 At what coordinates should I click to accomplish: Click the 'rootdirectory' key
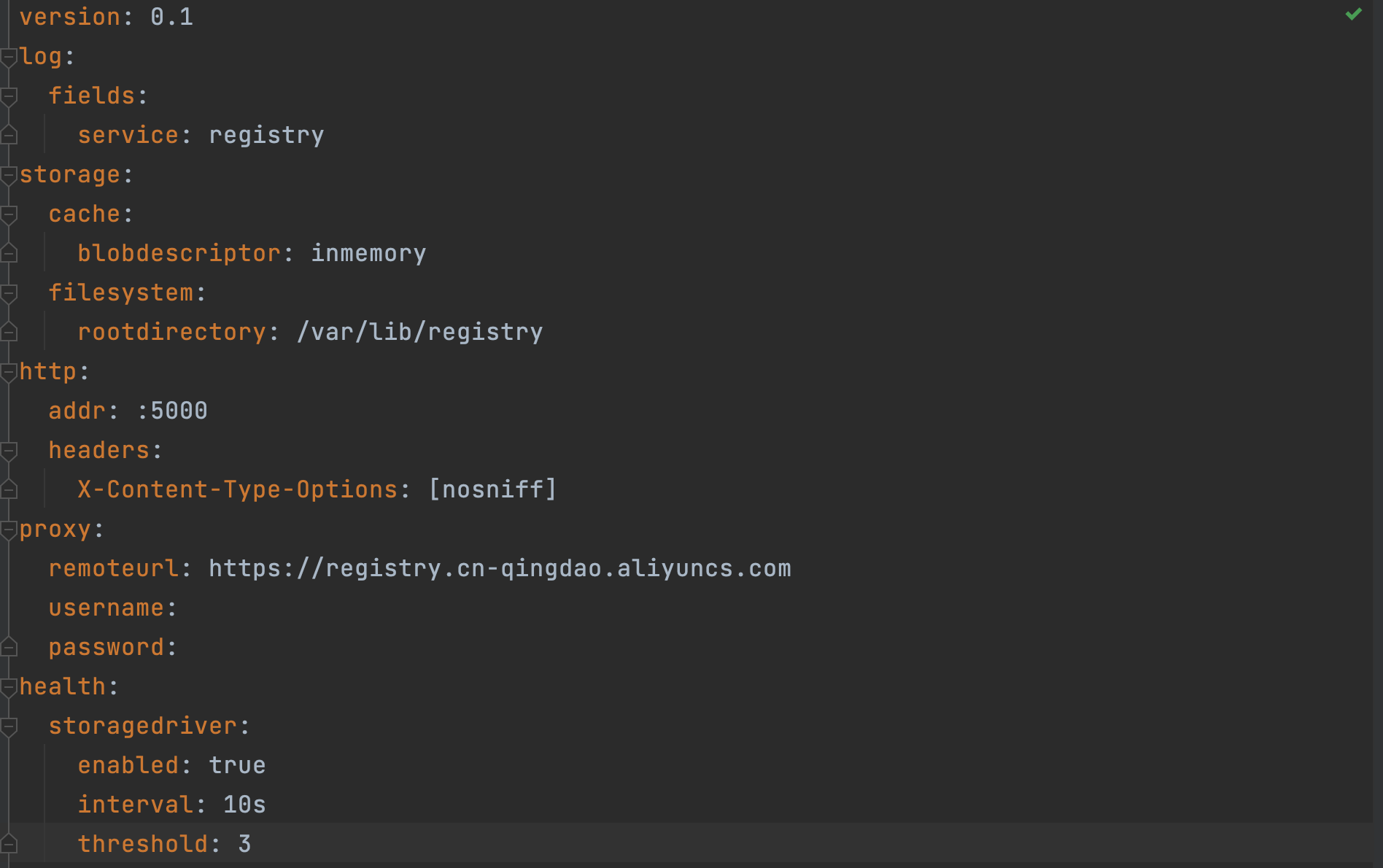[172, 333]
